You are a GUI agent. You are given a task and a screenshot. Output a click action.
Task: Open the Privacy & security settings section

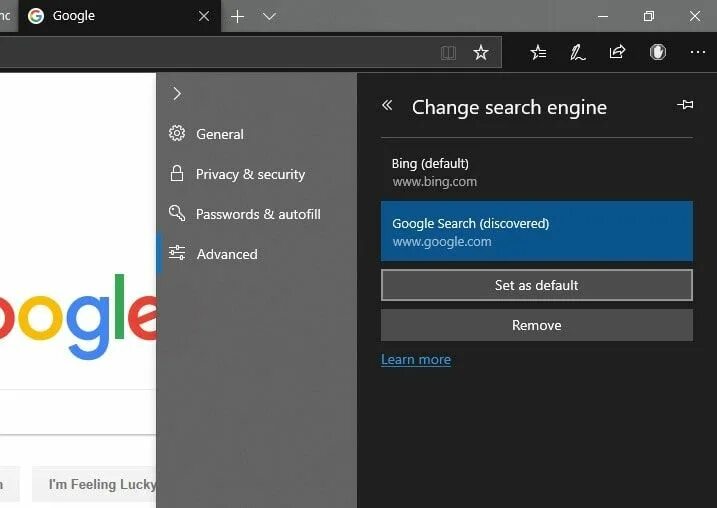tap(250, 174)
